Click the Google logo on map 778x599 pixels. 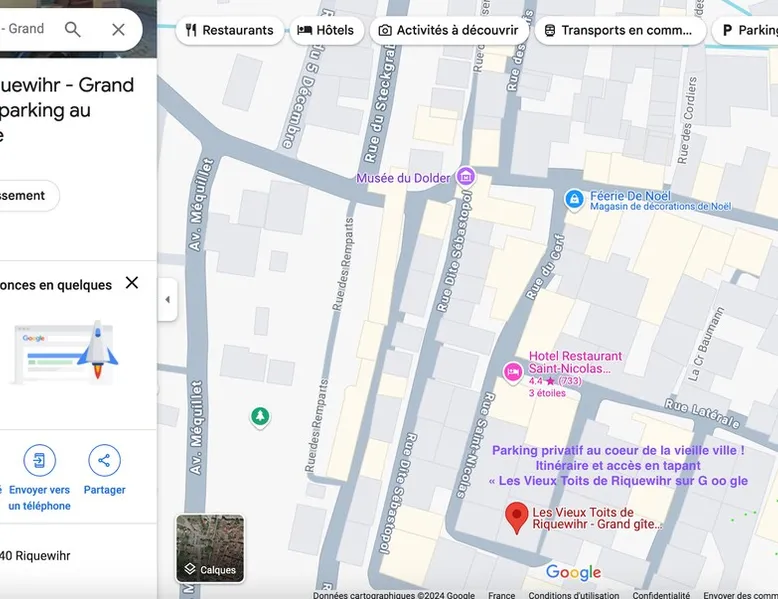[574, 572]
